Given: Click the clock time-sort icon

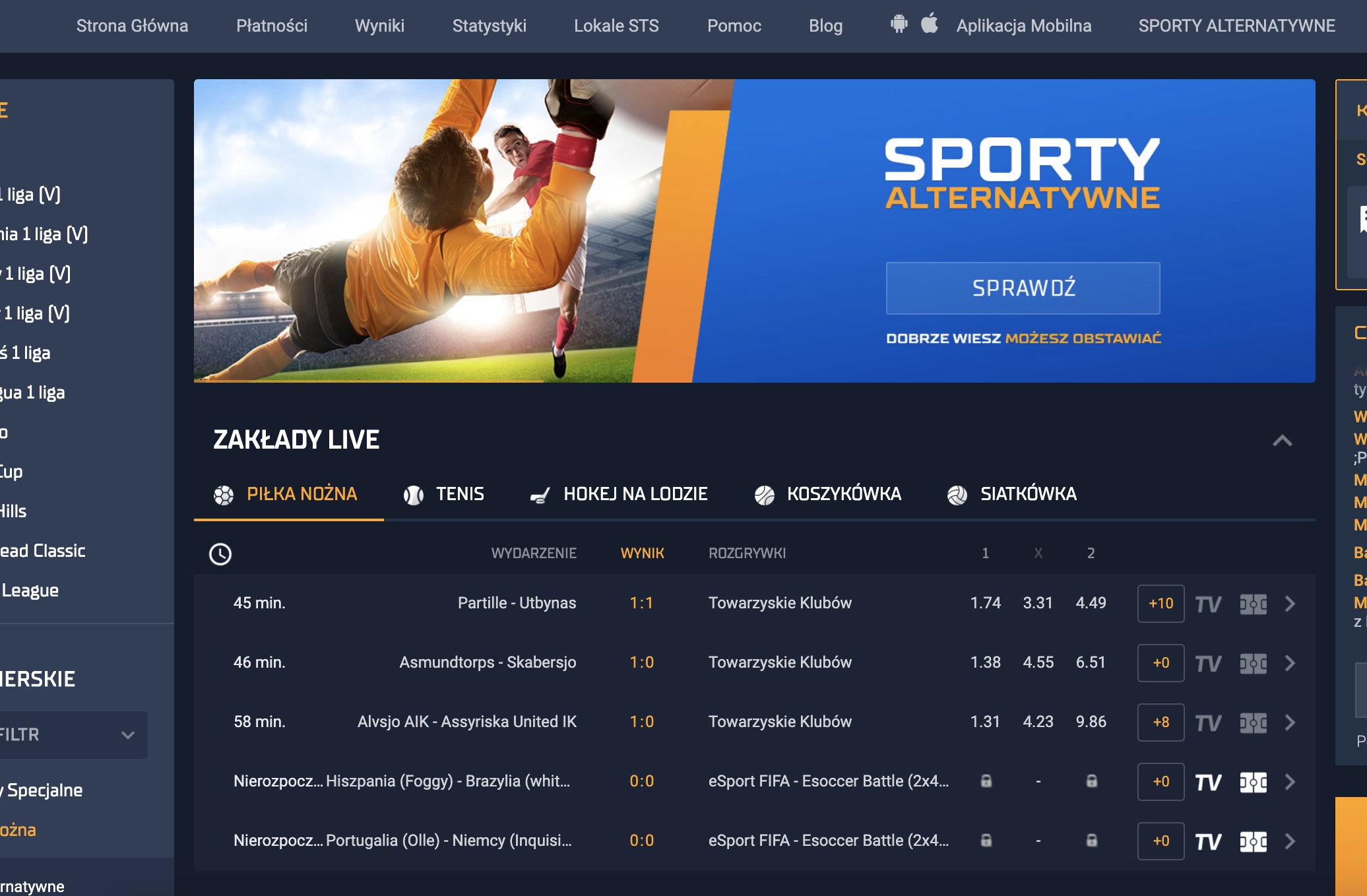Looking at the screenshot, I should coord(220,554).
